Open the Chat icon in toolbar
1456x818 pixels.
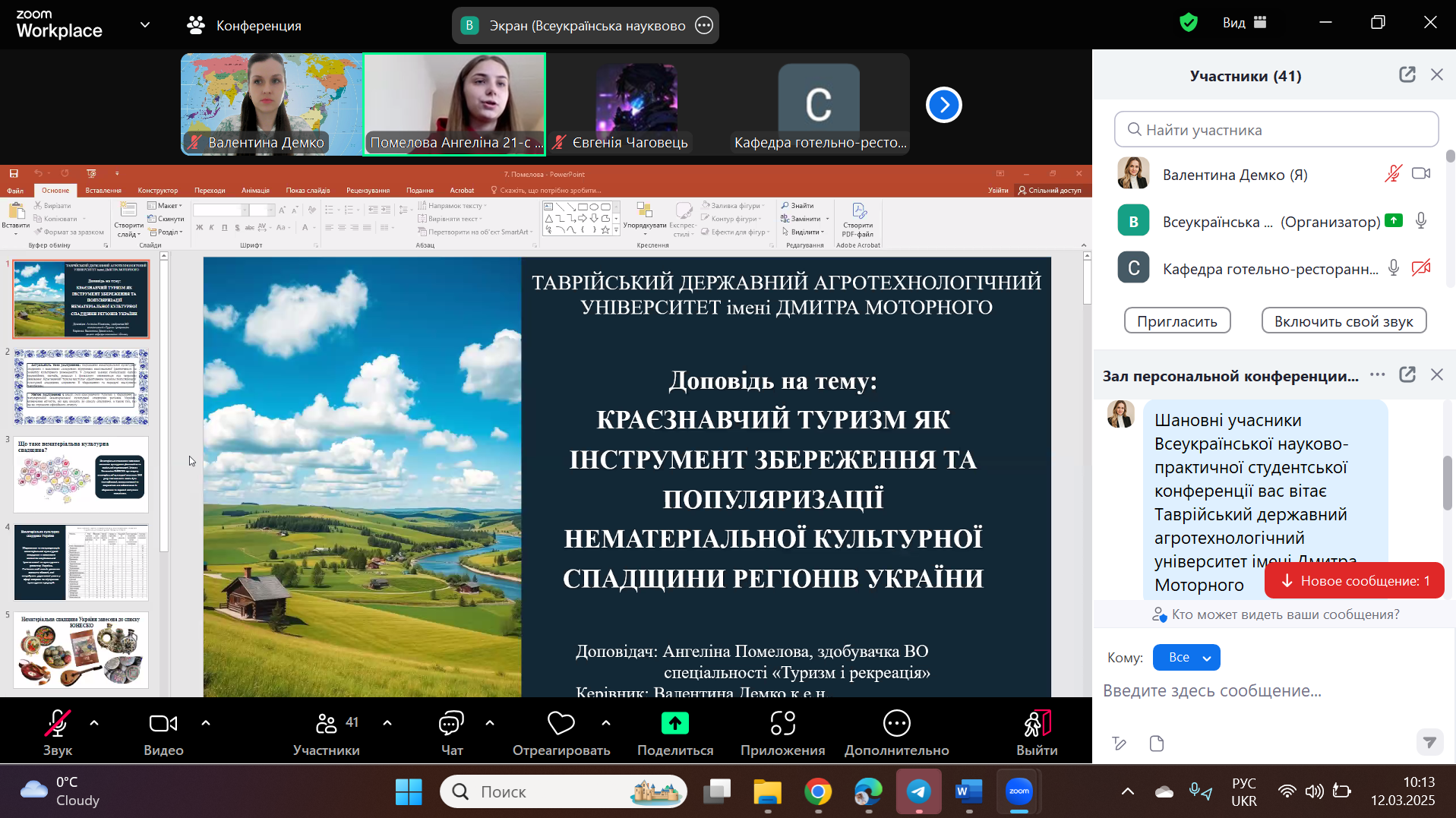click(451, 724)
